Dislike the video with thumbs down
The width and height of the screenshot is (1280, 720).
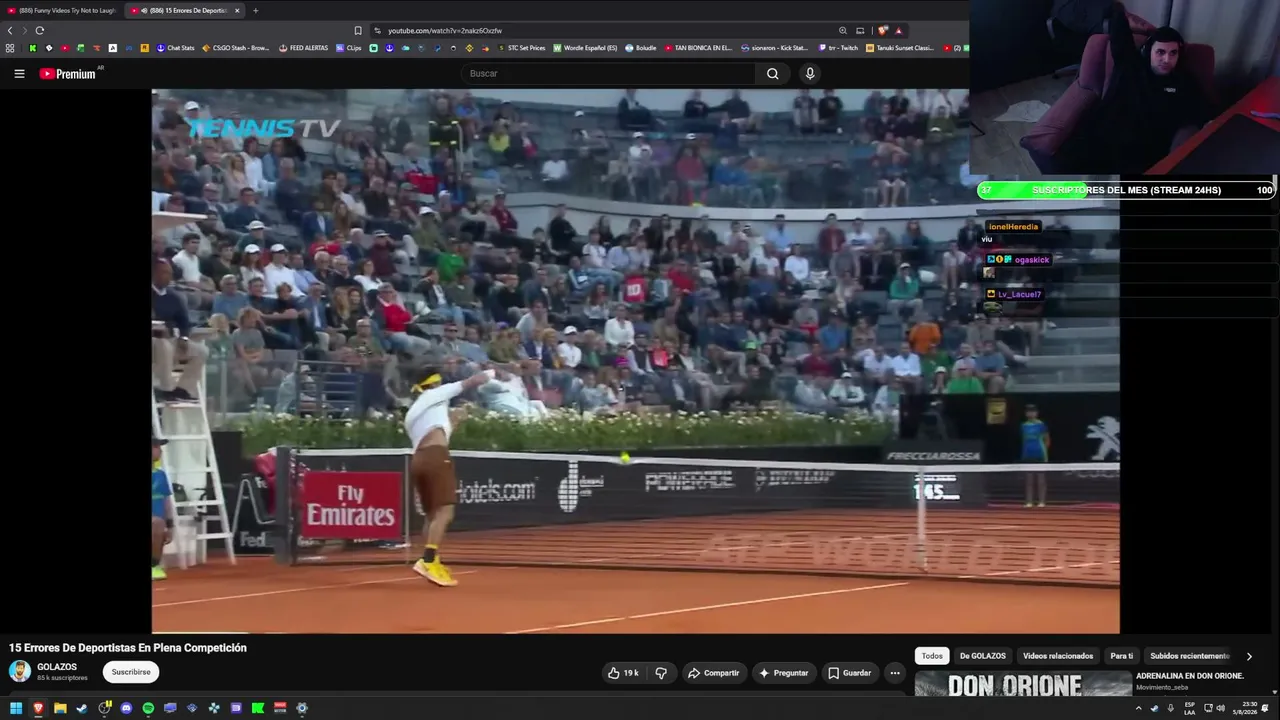pos(661,673)
